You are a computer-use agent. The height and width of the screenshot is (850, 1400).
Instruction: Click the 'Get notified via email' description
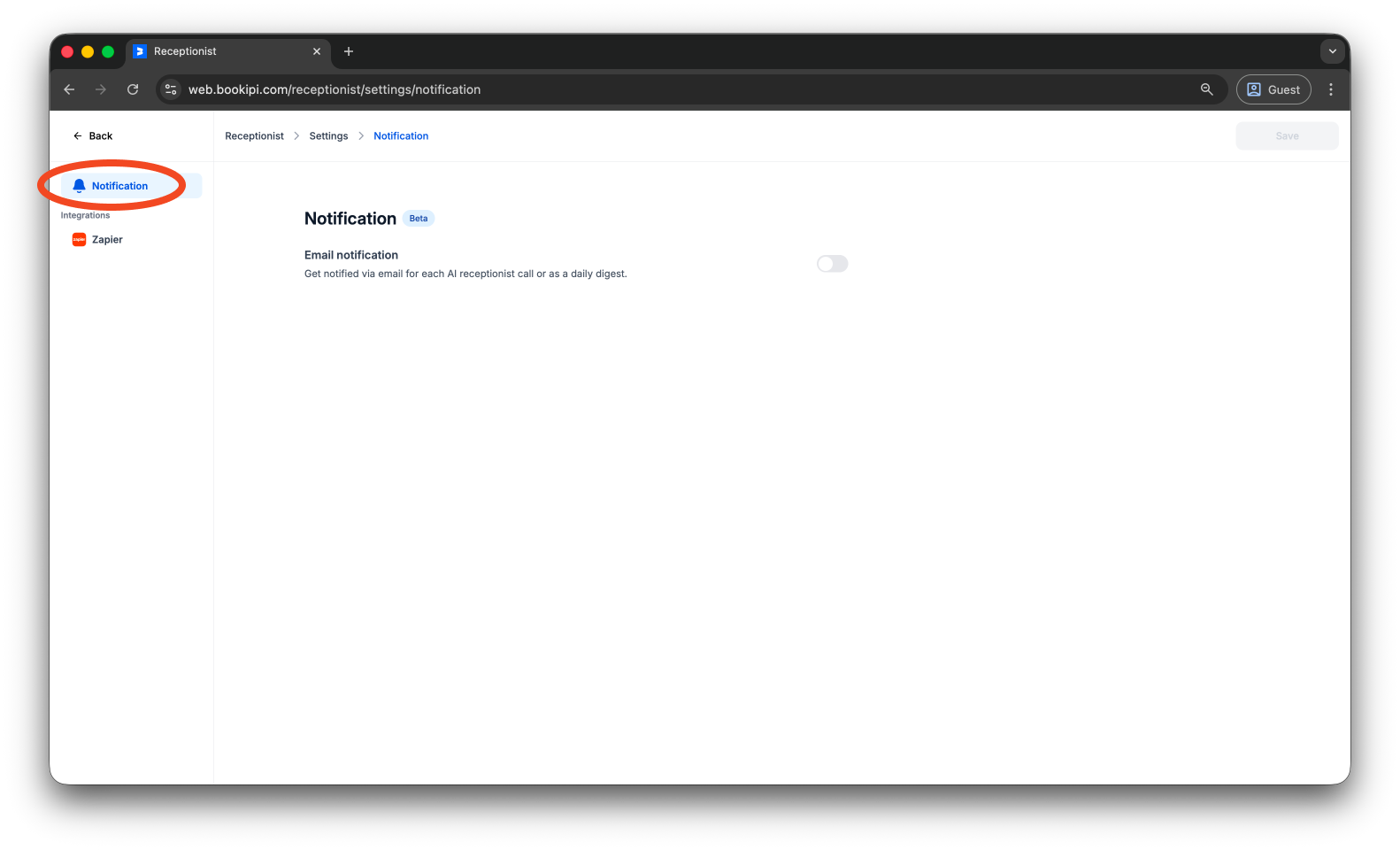[x=465, y=274]
